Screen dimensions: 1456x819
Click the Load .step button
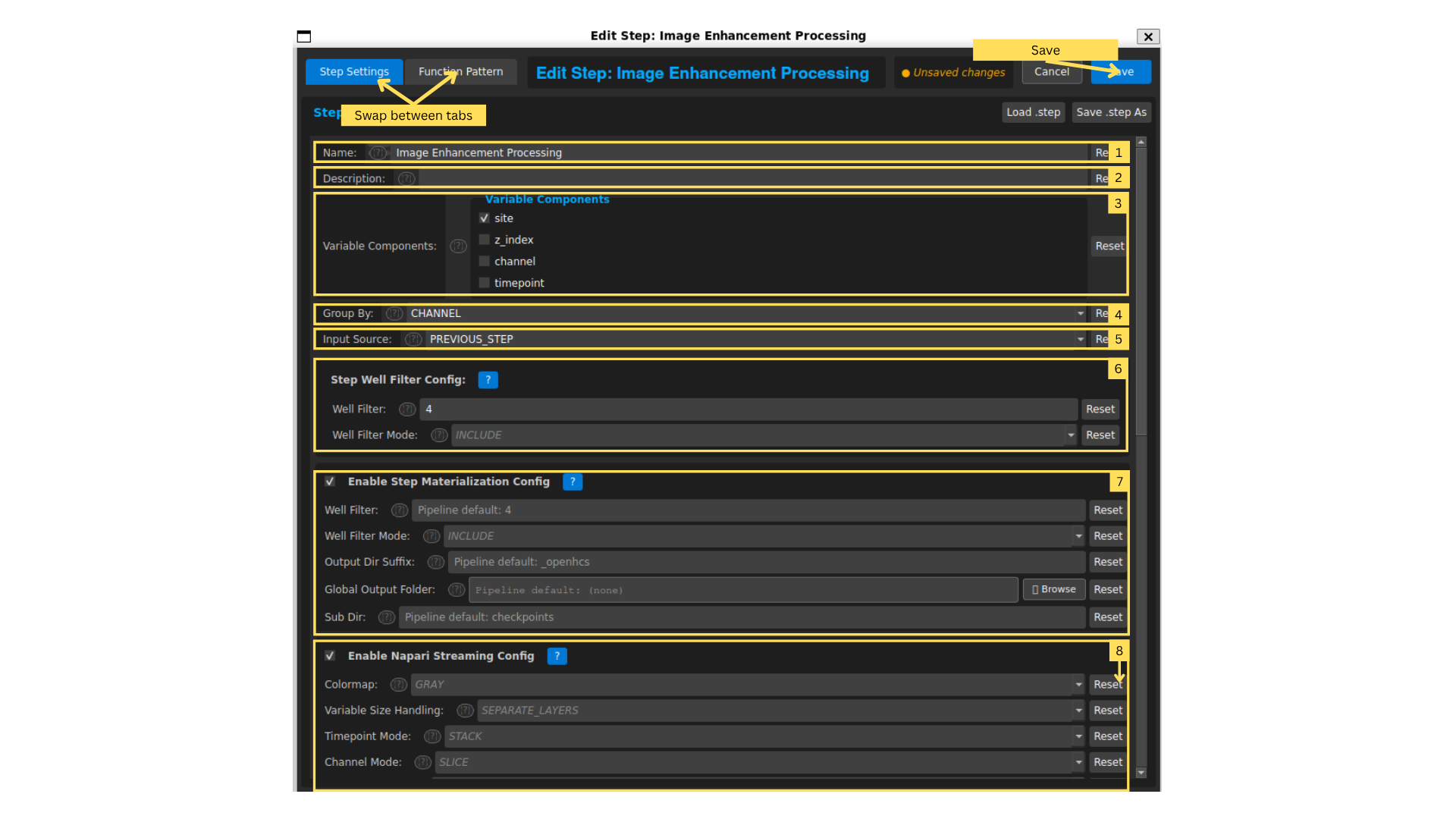[1033, 112]
